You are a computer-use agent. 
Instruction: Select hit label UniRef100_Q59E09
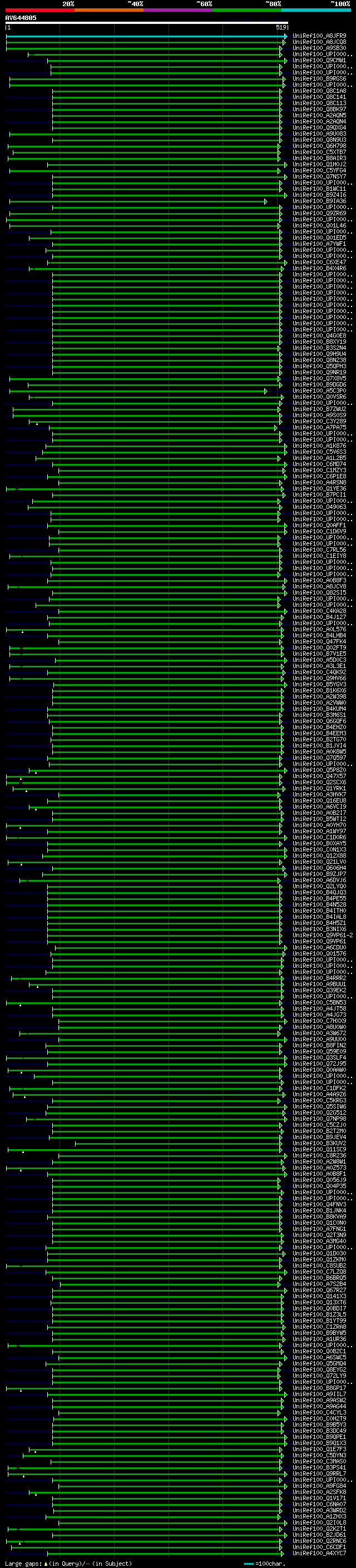coord(319,1051)
